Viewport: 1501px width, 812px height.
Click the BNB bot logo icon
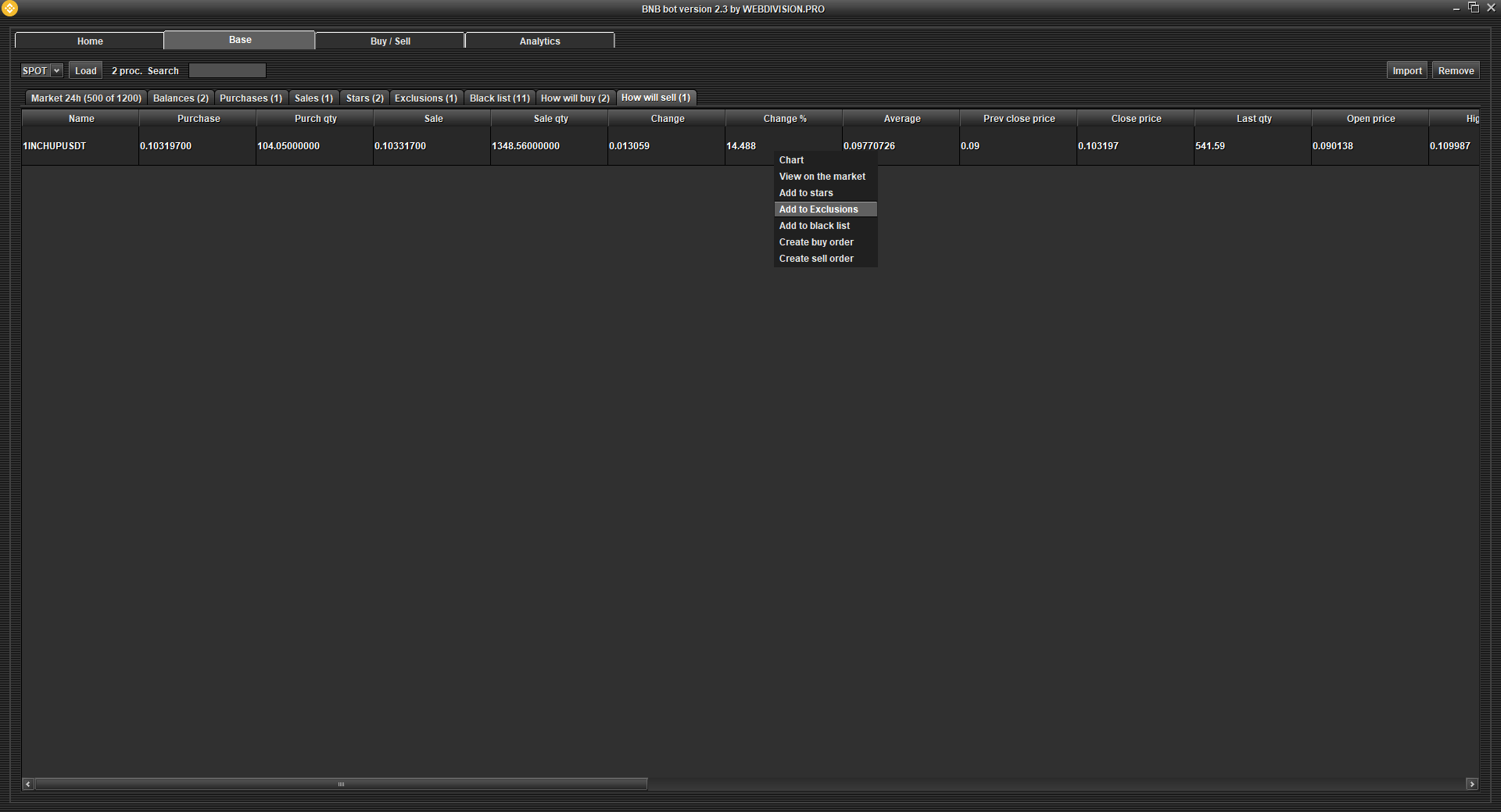(x=9, y=9)
